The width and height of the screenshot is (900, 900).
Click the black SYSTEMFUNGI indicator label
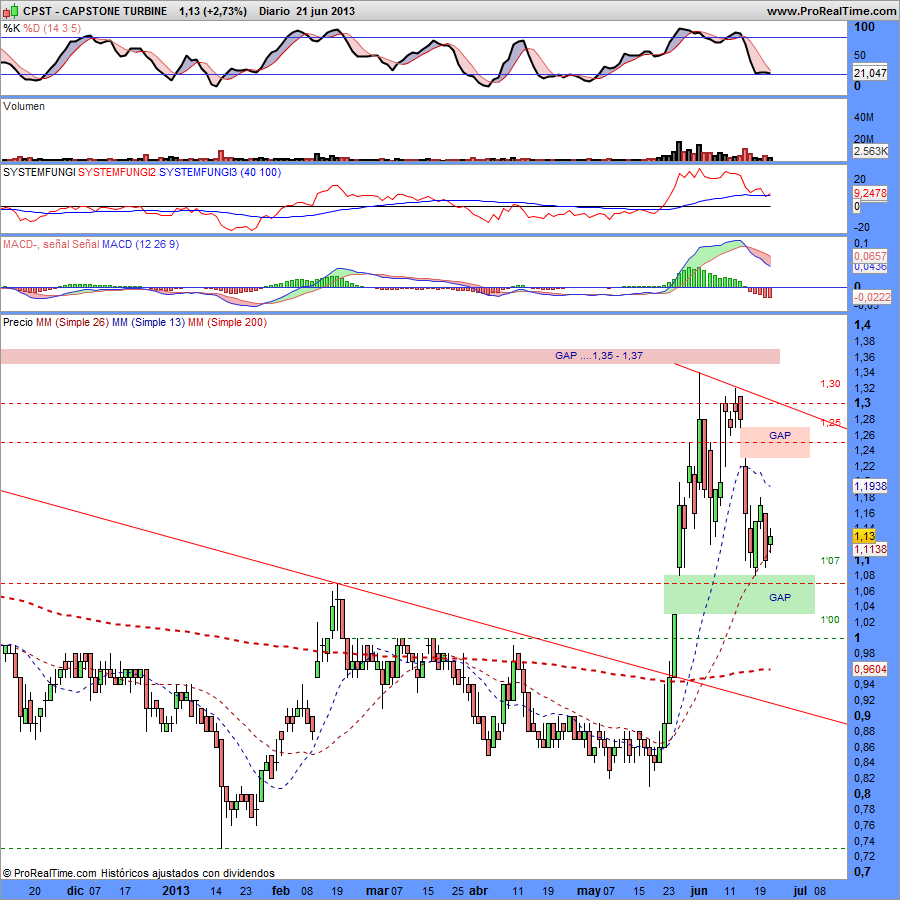[x=39, y=172]
